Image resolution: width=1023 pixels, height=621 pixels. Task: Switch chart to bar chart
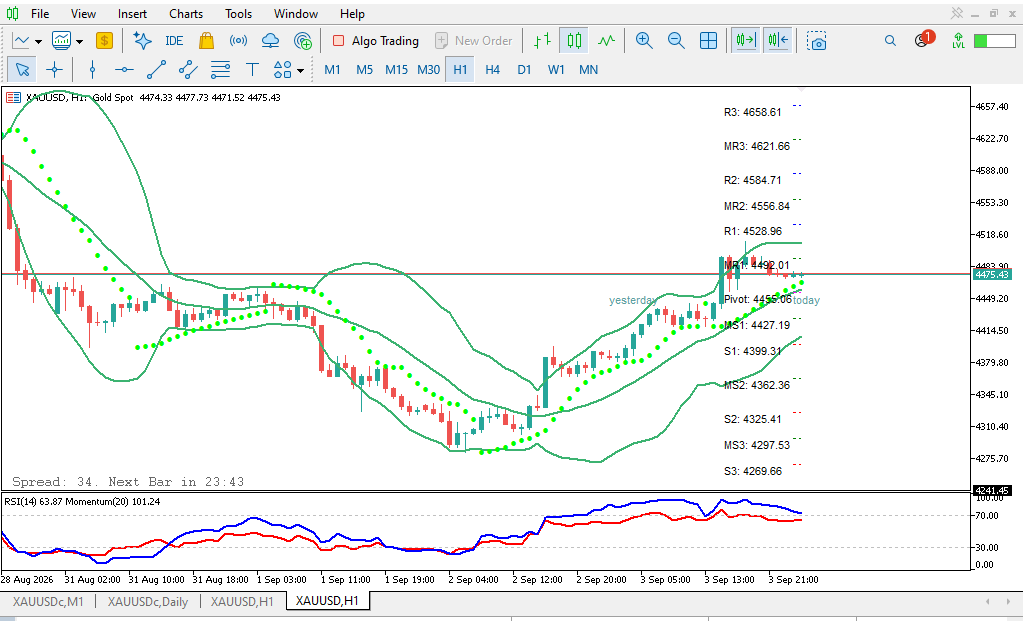coord(542,40)
